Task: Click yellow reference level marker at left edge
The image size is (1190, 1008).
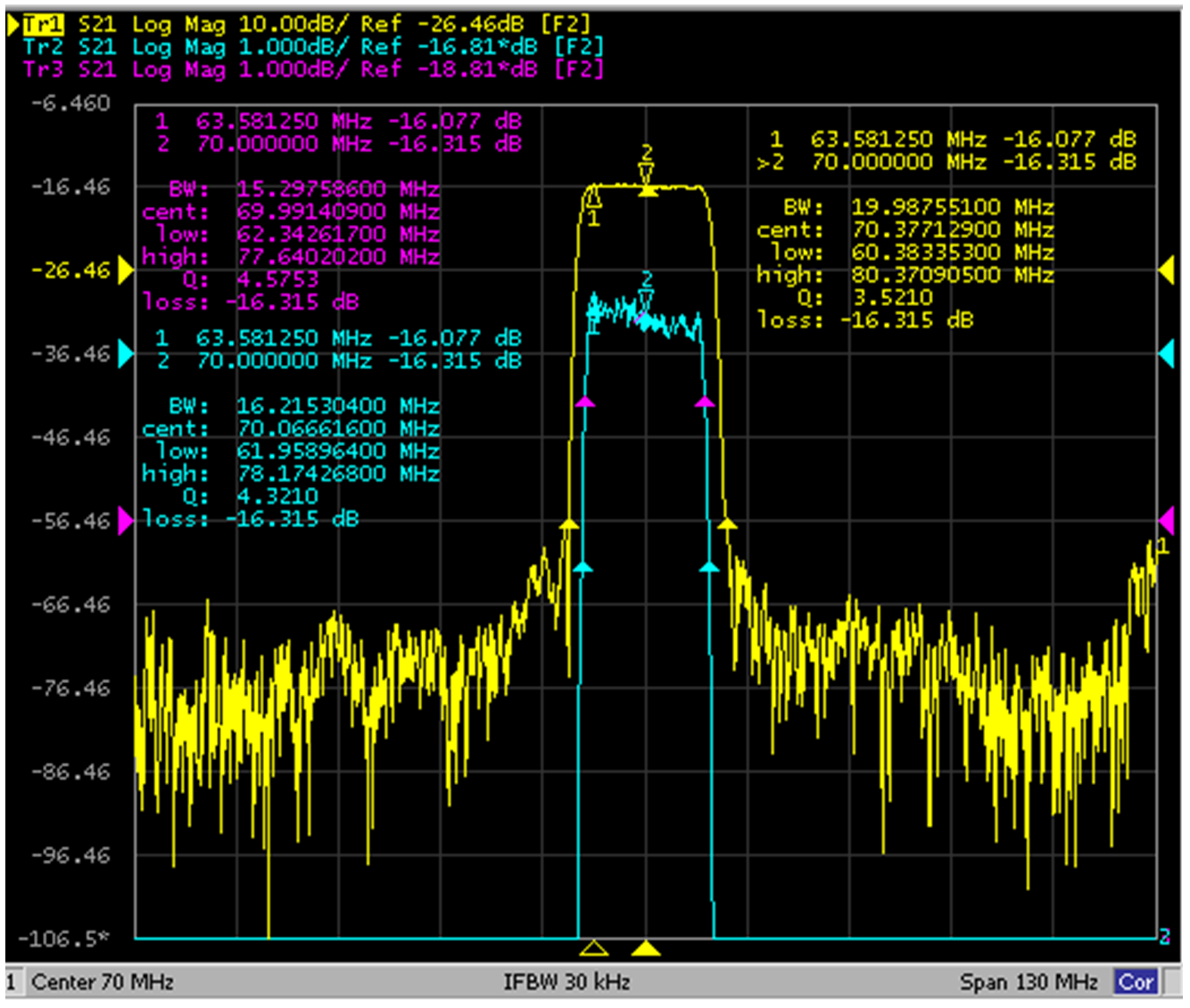Action: (126, 270)
